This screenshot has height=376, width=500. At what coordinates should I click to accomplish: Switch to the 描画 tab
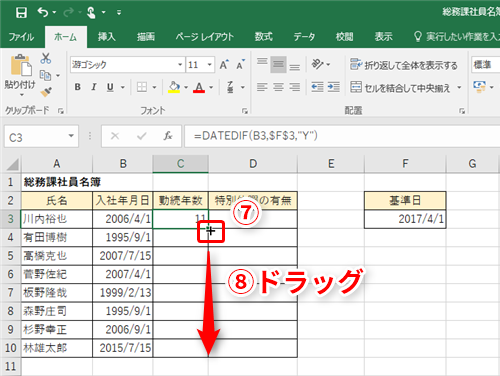pyautogui.click(x=146, y=37)
